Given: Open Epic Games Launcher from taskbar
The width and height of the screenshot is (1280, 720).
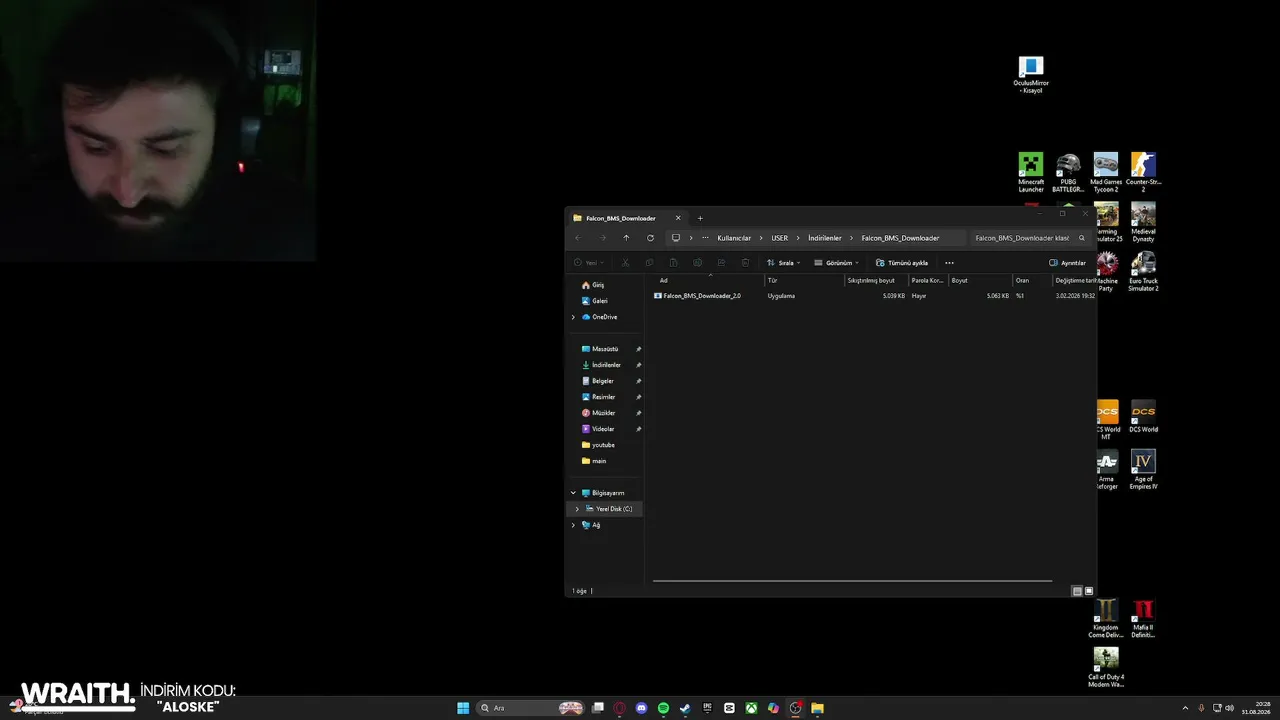Looking at the screenshot, I should 707,708.
